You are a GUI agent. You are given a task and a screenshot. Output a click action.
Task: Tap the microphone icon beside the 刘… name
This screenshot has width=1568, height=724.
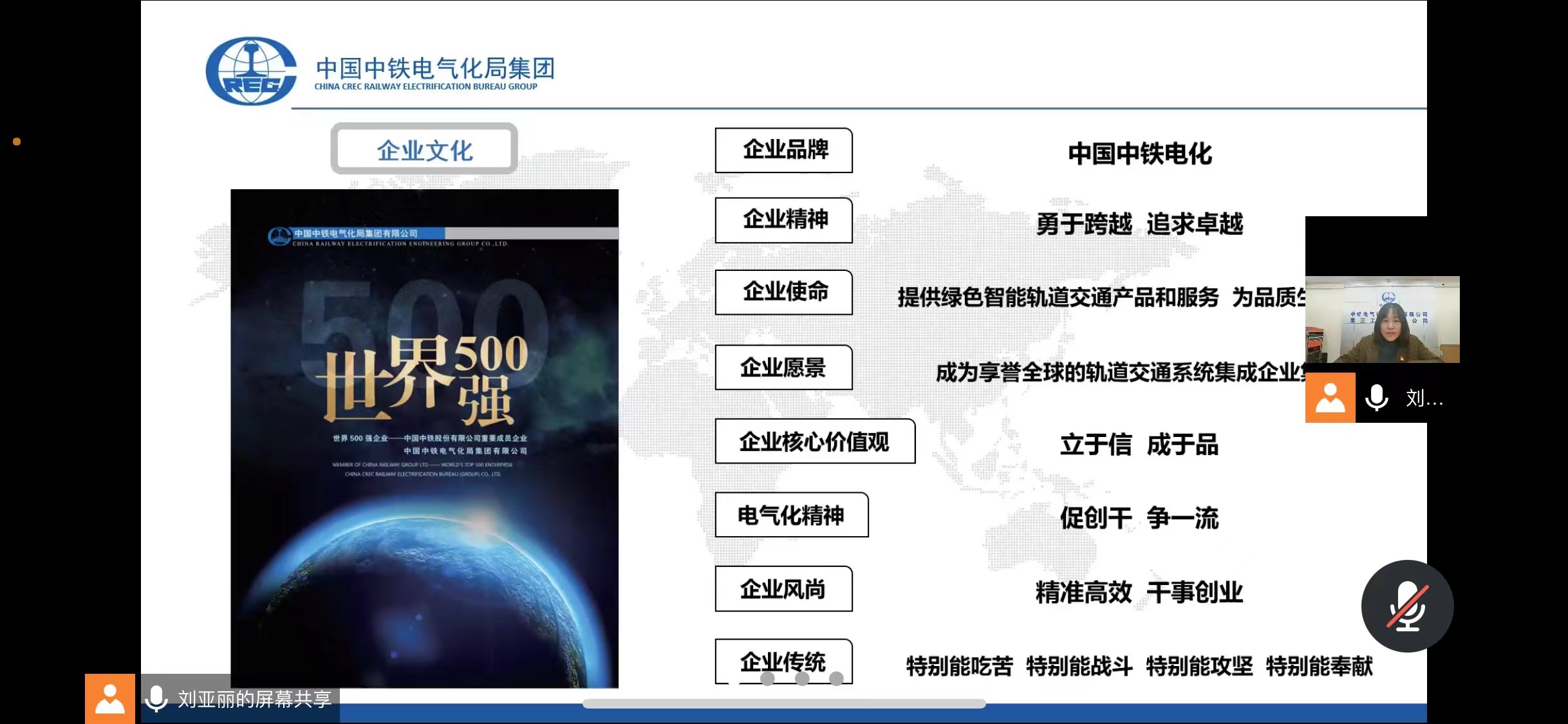1377,398
